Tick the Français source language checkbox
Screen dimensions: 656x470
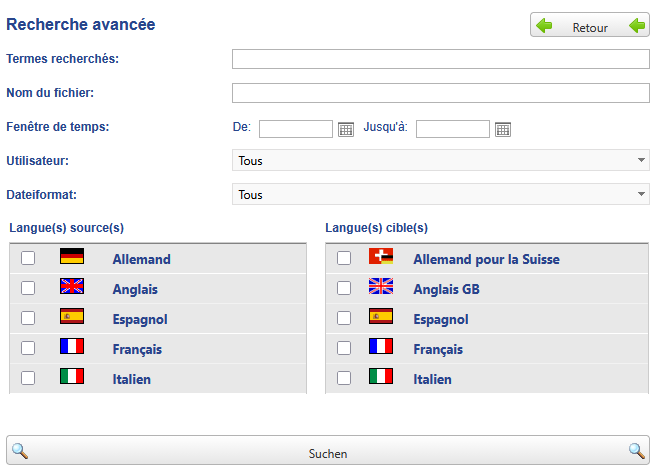pos(28,349)
